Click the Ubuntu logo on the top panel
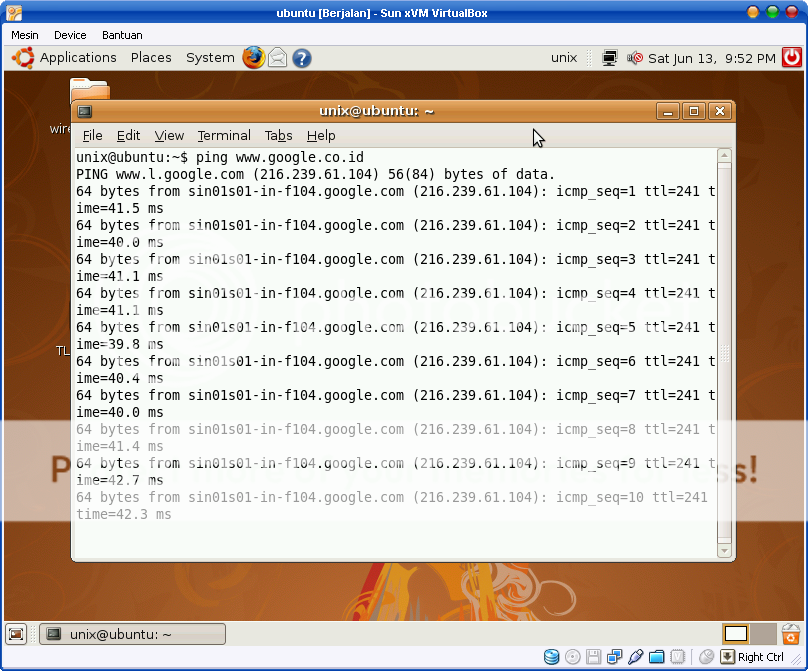 (23, 58)
